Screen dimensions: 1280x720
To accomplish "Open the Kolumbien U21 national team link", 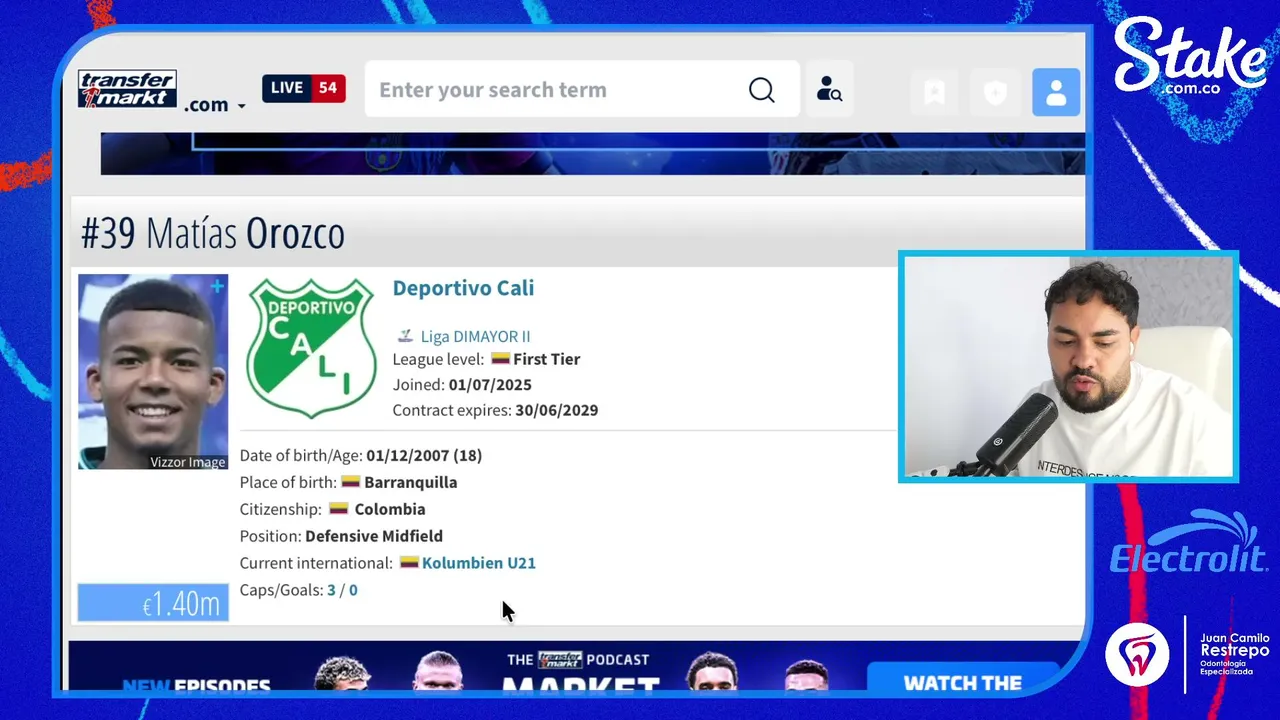I will pos(479,563).
